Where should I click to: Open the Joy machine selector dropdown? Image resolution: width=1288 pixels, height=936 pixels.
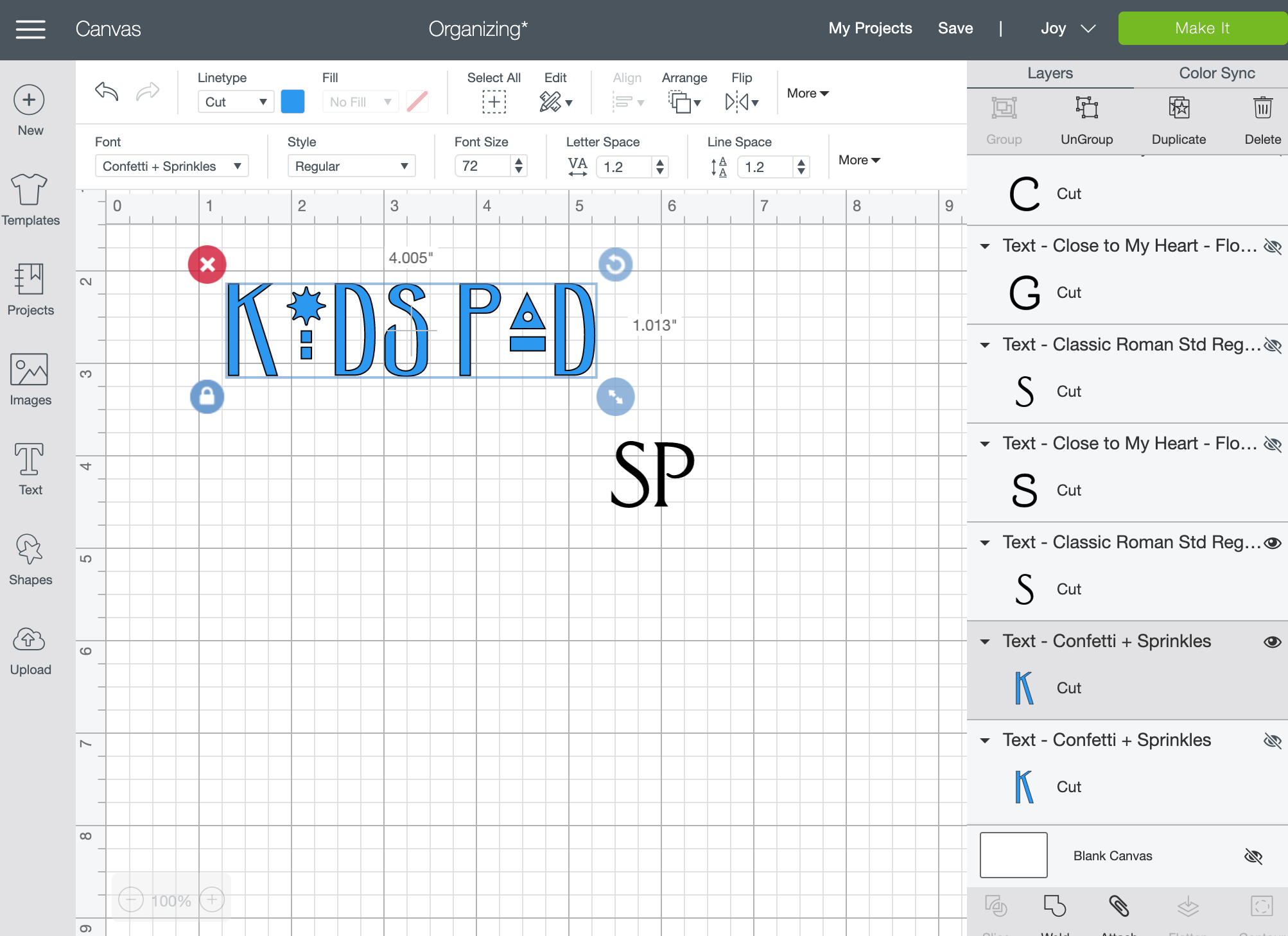tap(1068, 28)
